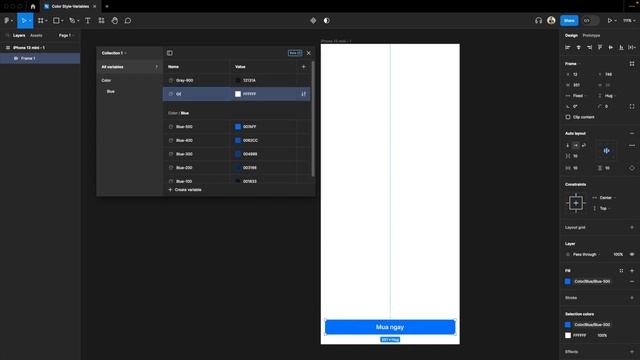Switch to the Layers tab
The width and height of the screenshot is (640, 360).
tap(19, 36)
